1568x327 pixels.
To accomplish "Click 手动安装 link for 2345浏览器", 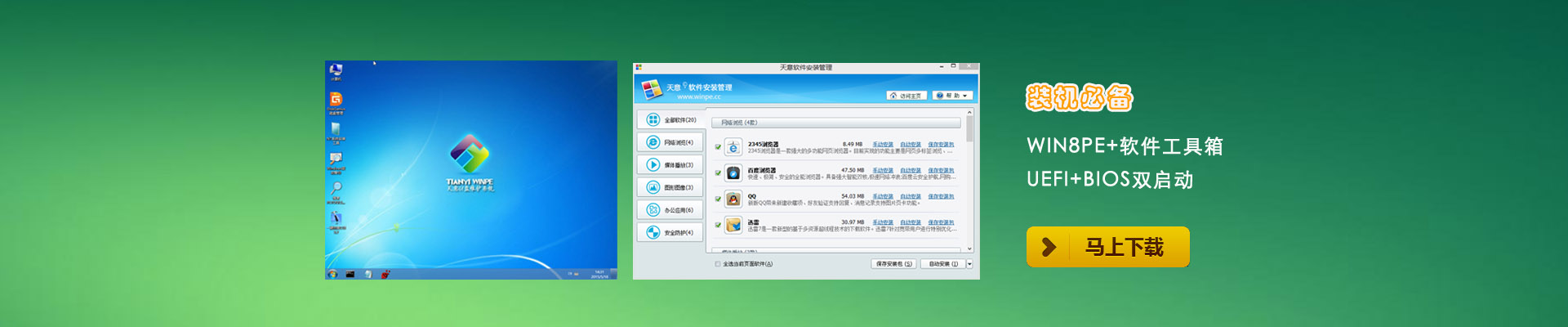I will (x=883, y=145).
